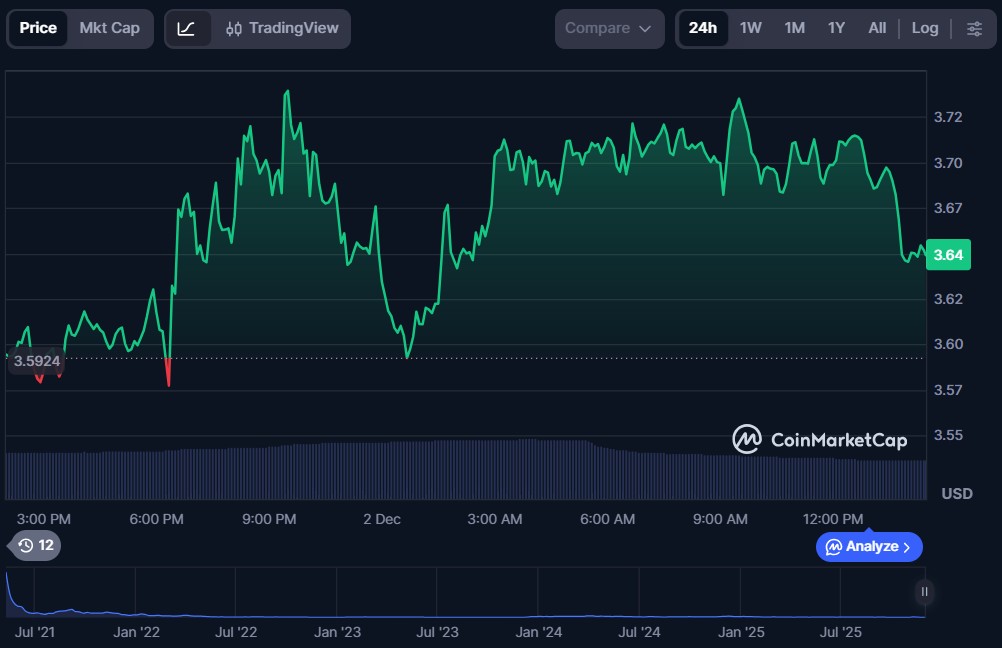This screenshot has height=648, width=1002.
Task: Open chart settings sliders icon
Action: pos(973,28)
